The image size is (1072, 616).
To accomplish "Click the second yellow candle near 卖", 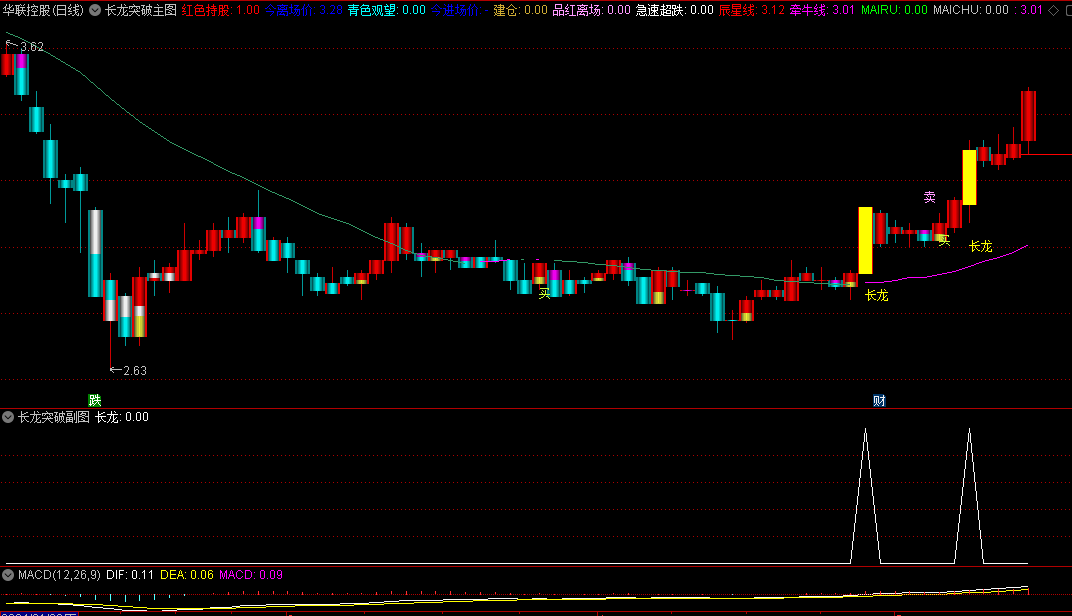I will point(969,177).
